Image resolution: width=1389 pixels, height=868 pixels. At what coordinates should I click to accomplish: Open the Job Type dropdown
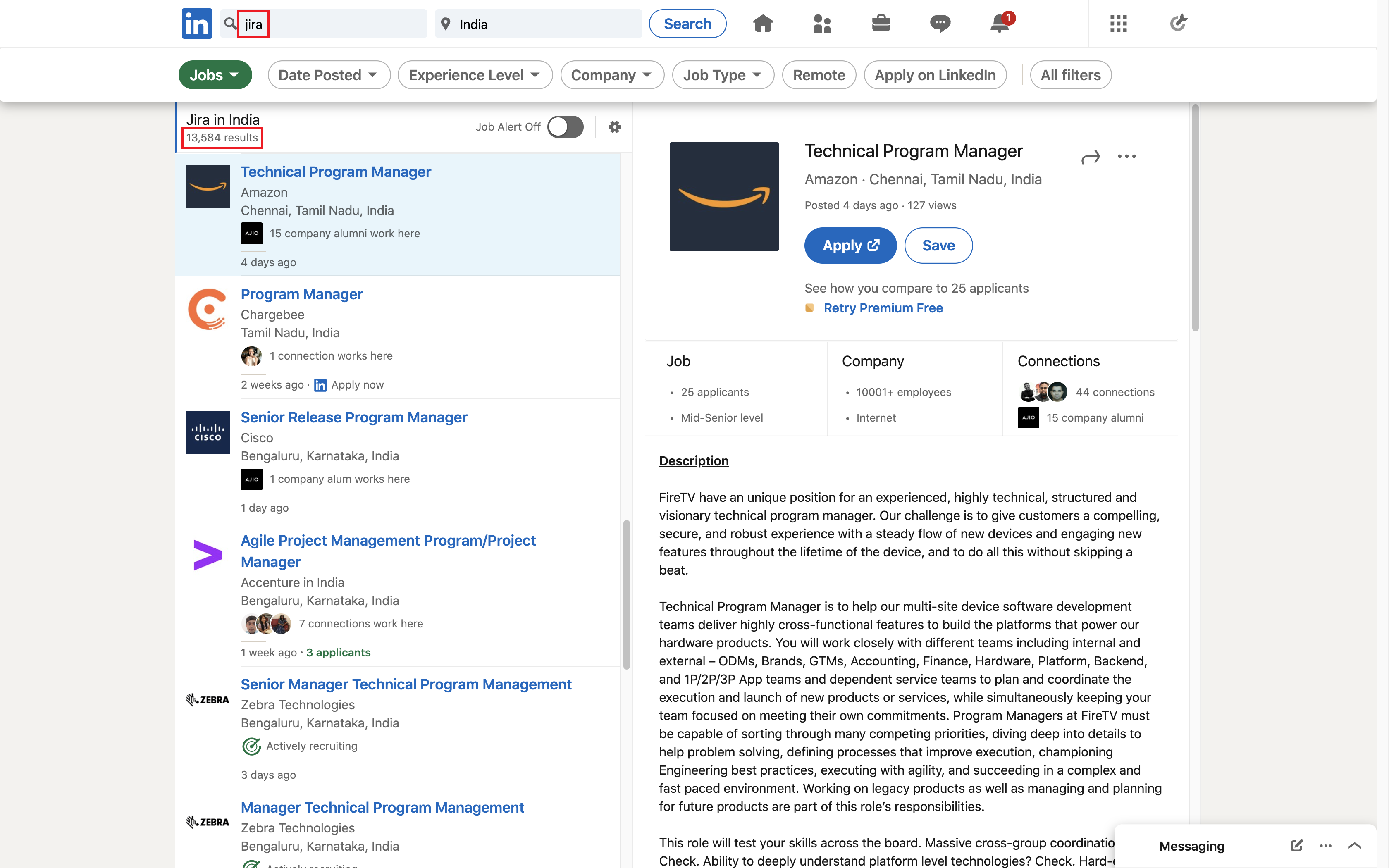723,75
